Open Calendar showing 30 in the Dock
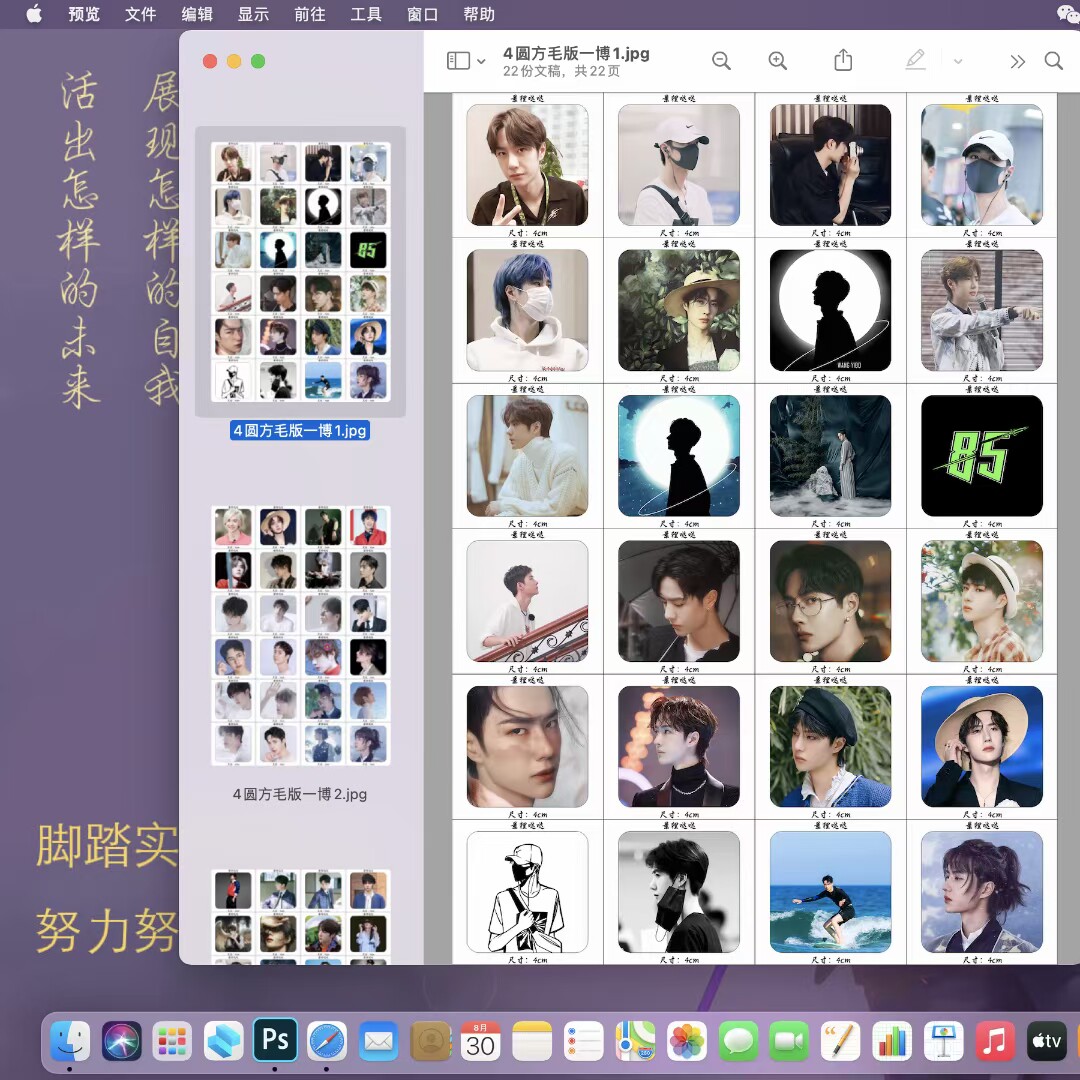Screen dimensions: 1080x1080 [x=480, y=1041]
